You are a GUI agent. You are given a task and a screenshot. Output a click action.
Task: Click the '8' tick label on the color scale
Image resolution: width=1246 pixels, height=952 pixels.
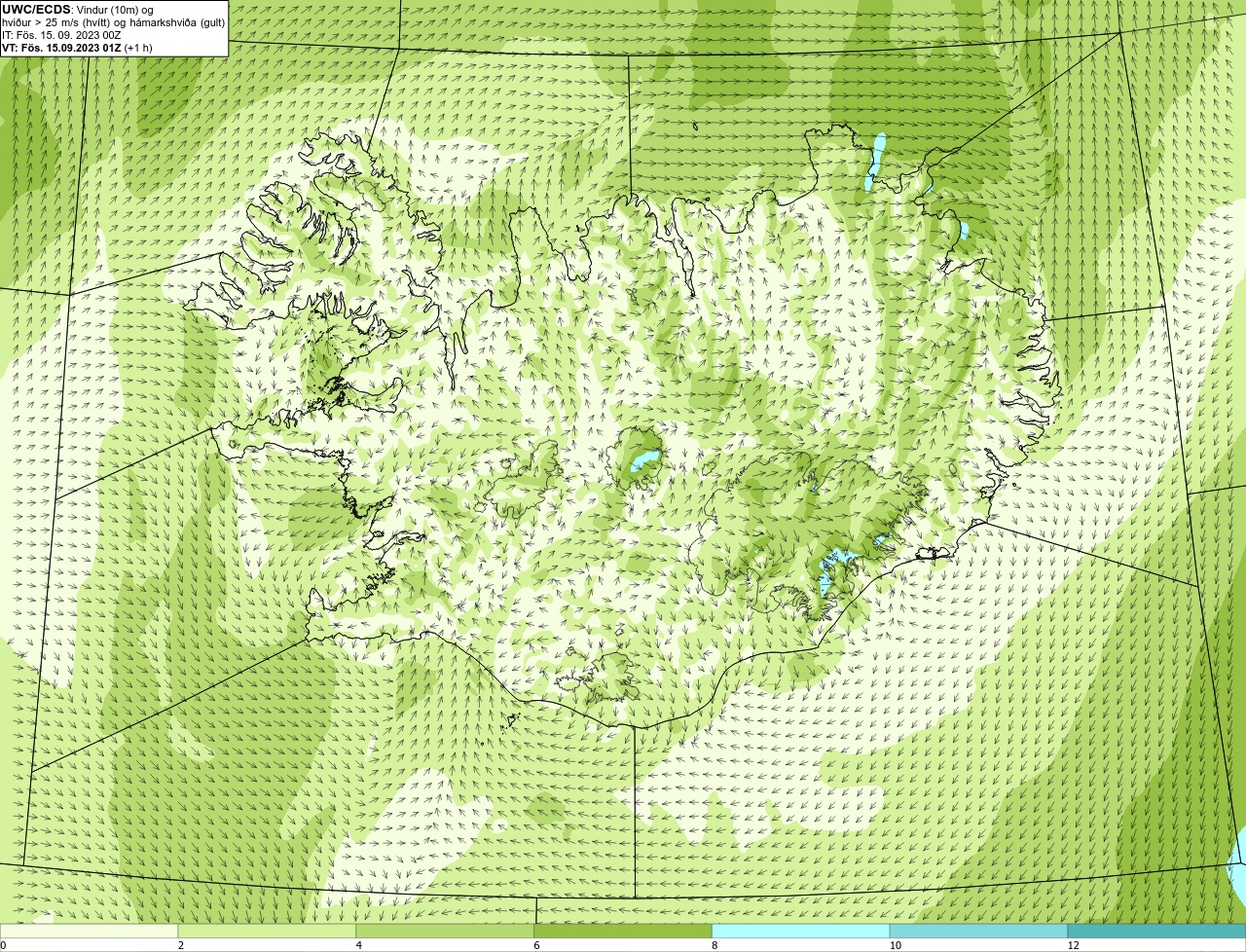pyautogui.click(x=715, y=945)
